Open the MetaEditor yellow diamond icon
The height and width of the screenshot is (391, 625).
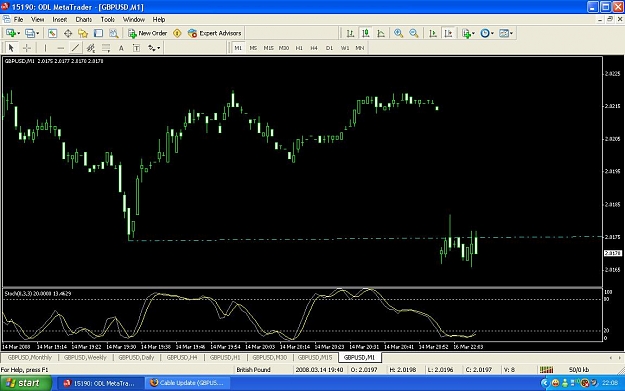point(177,33)
